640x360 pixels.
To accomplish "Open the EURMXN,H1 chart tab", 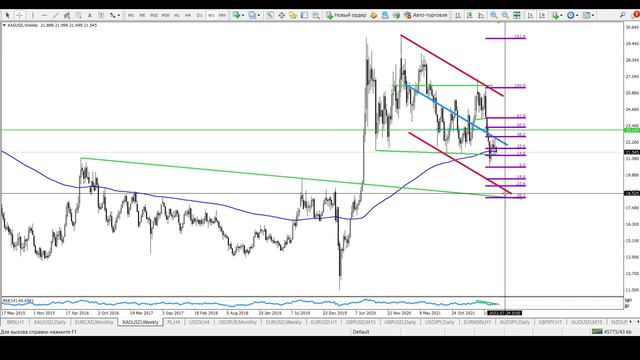I will click(477, 322).
